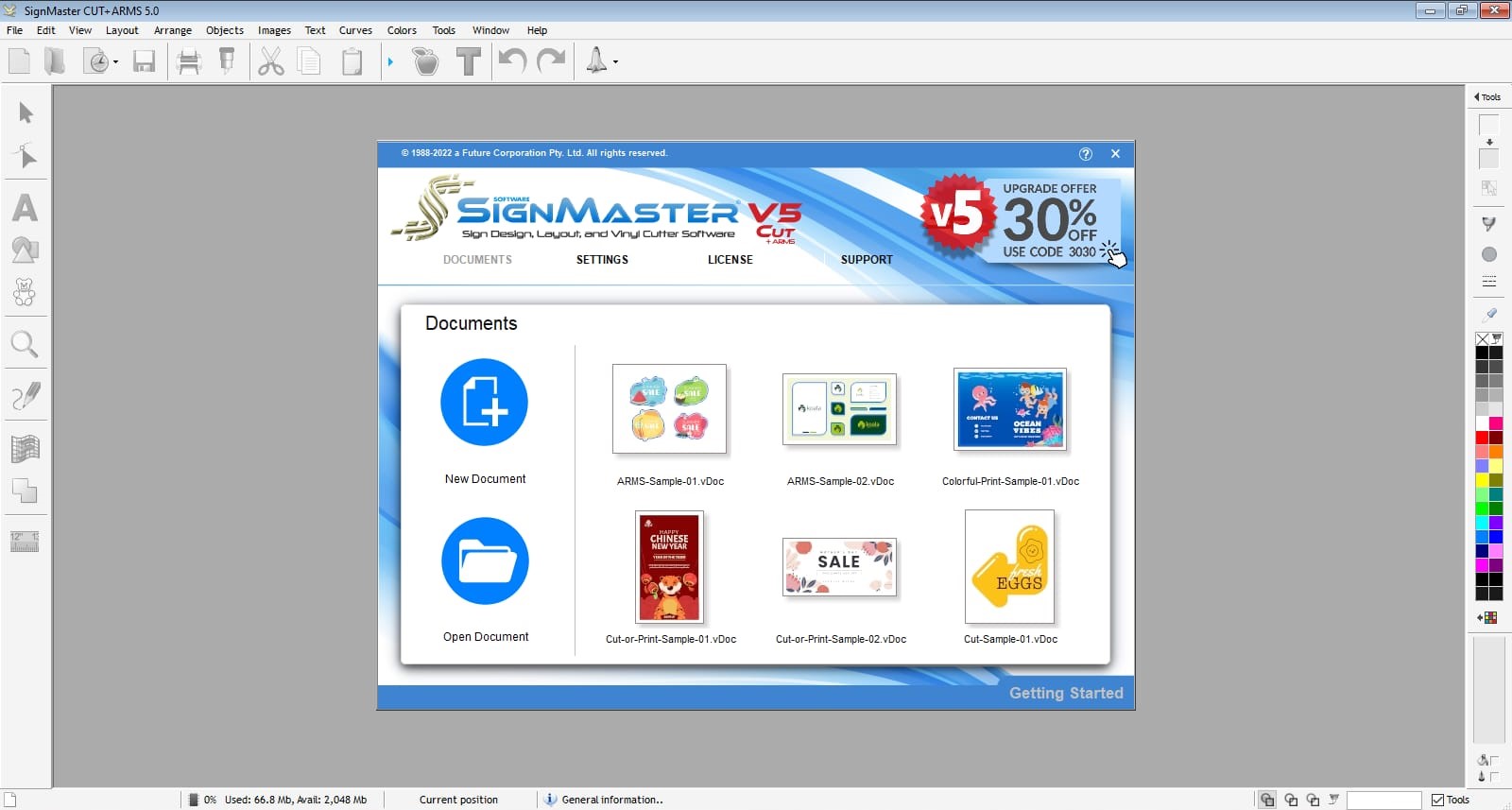The width and height of the screenshot is (1512, 810).
Task: Select the teddy bear clipart tool
Action: [25, 292]
